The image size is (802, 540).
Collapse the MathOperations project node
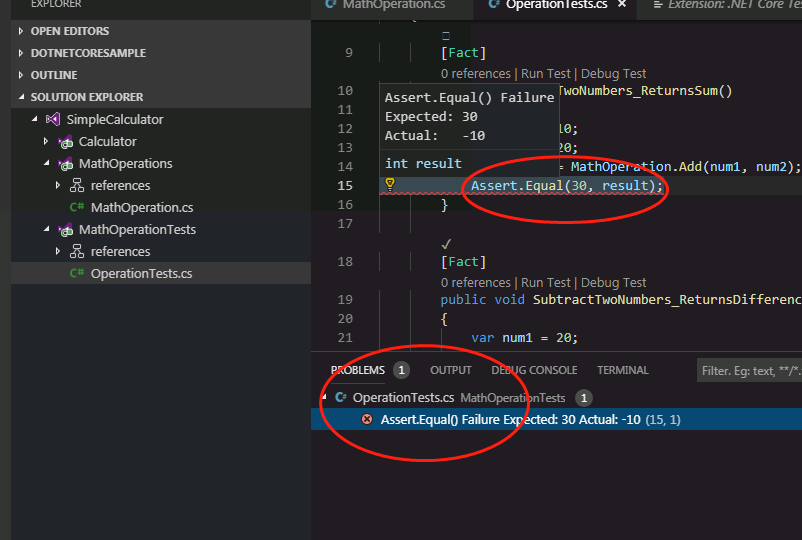click(47, 163)
